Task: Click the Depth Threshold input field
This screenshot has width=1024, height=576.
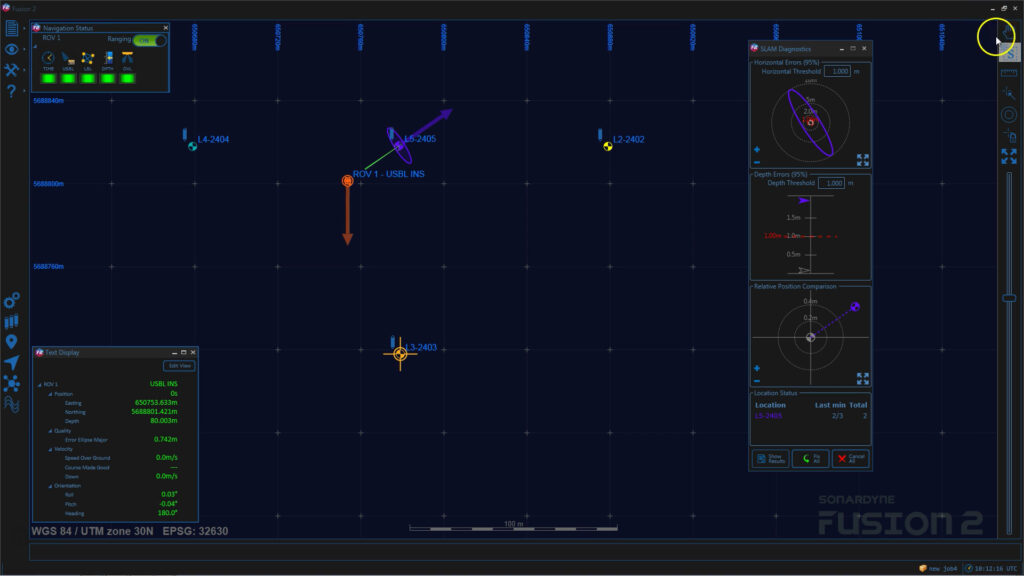Action: (831, 184)
